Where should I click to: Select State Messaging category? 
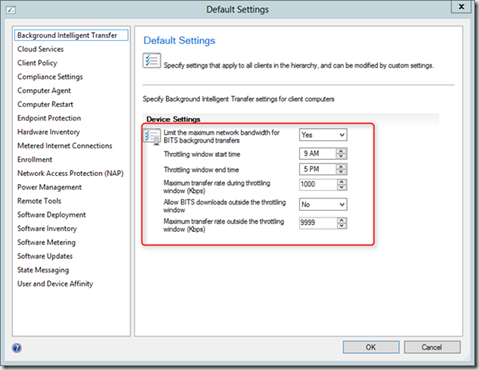click(43, 270)
